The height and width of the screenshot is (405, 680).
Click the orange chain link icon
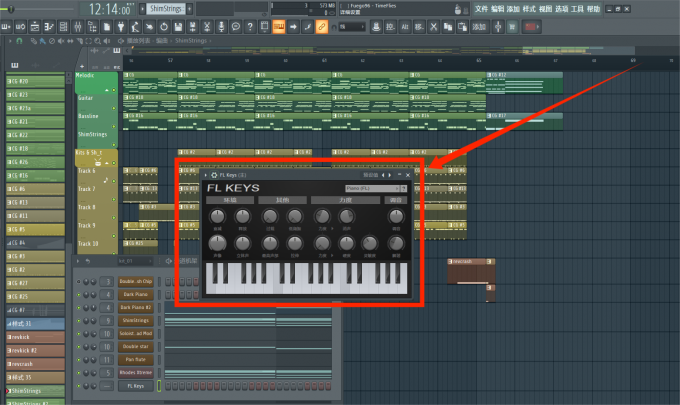click(321, 27)
